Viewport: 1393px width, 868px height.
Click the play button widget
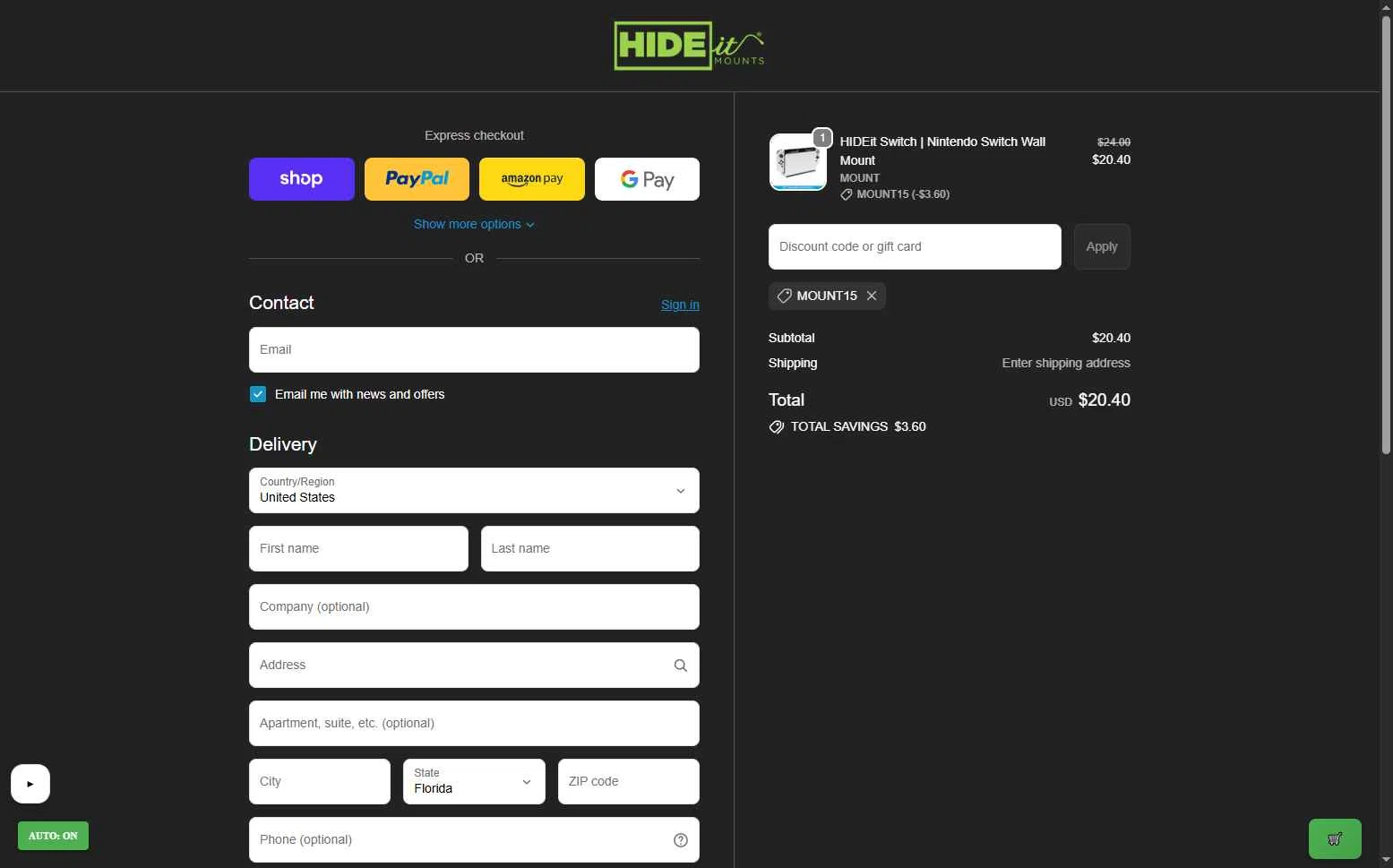pyautogui.click(x=30, y=784)
